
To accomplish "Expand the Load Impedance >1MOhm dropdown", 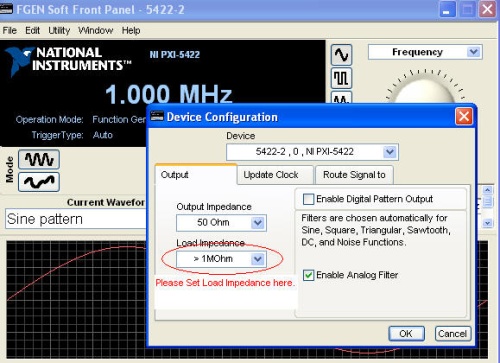I will point(258,259).
